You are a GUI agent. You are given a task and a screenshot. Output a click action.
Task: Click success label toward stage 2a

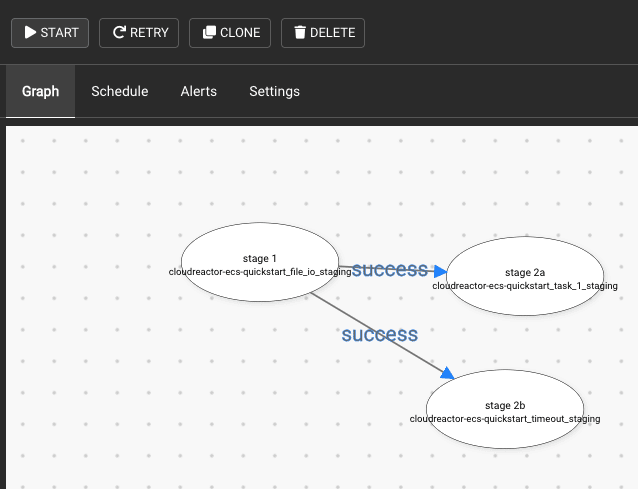(x=389, y=269)
